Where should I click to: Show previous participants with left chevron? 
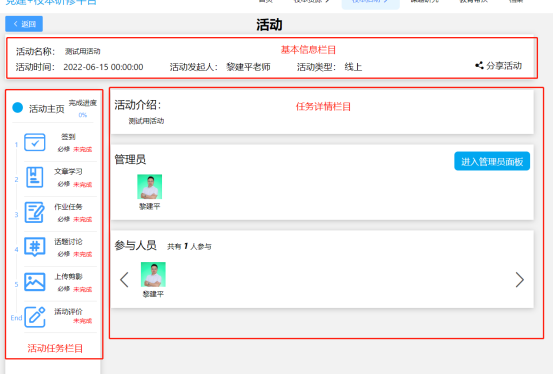click(124, 280)
